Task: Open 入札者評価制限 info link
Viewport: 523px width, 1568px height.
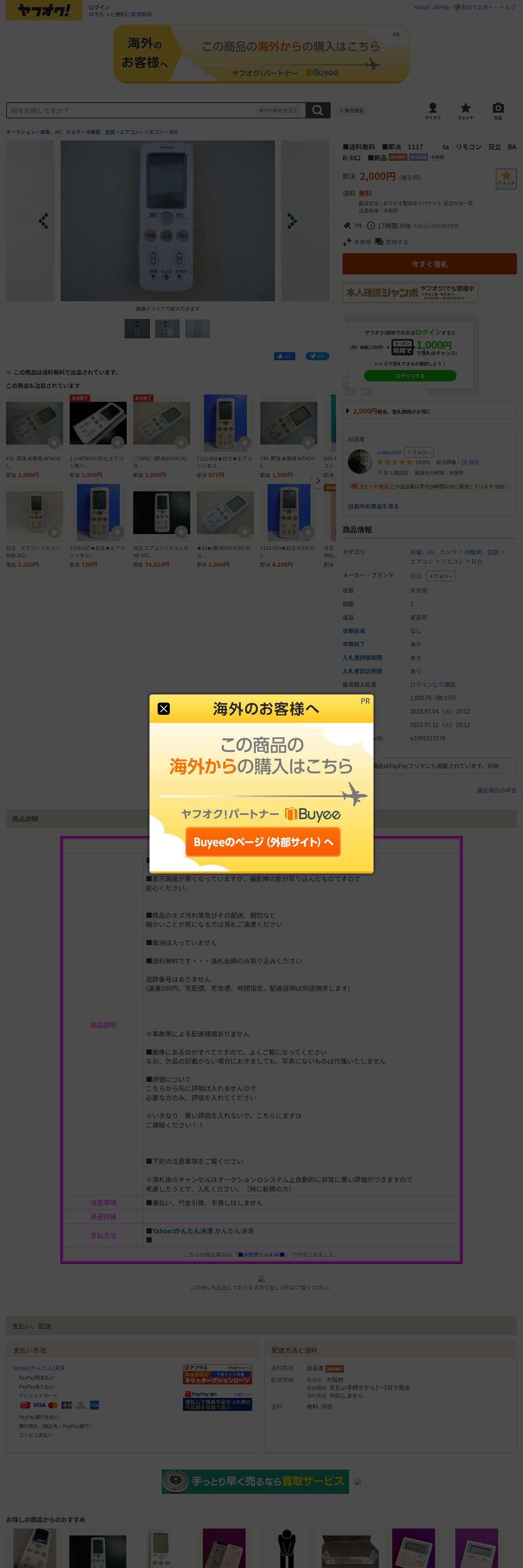Action: (362, 657)
